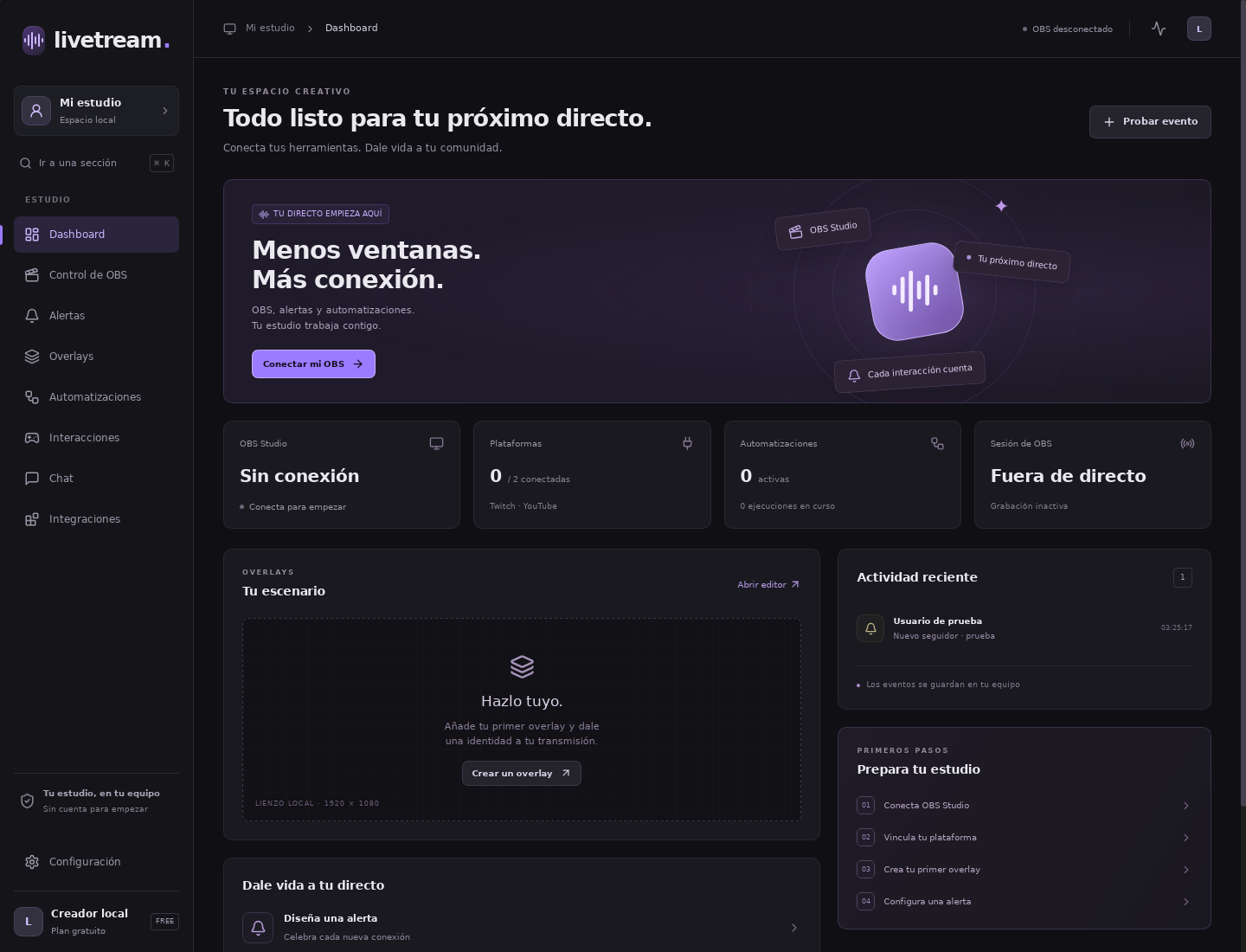Click the user avatar L in top bar
The image size is (1246, 952).
[1199, 29]
